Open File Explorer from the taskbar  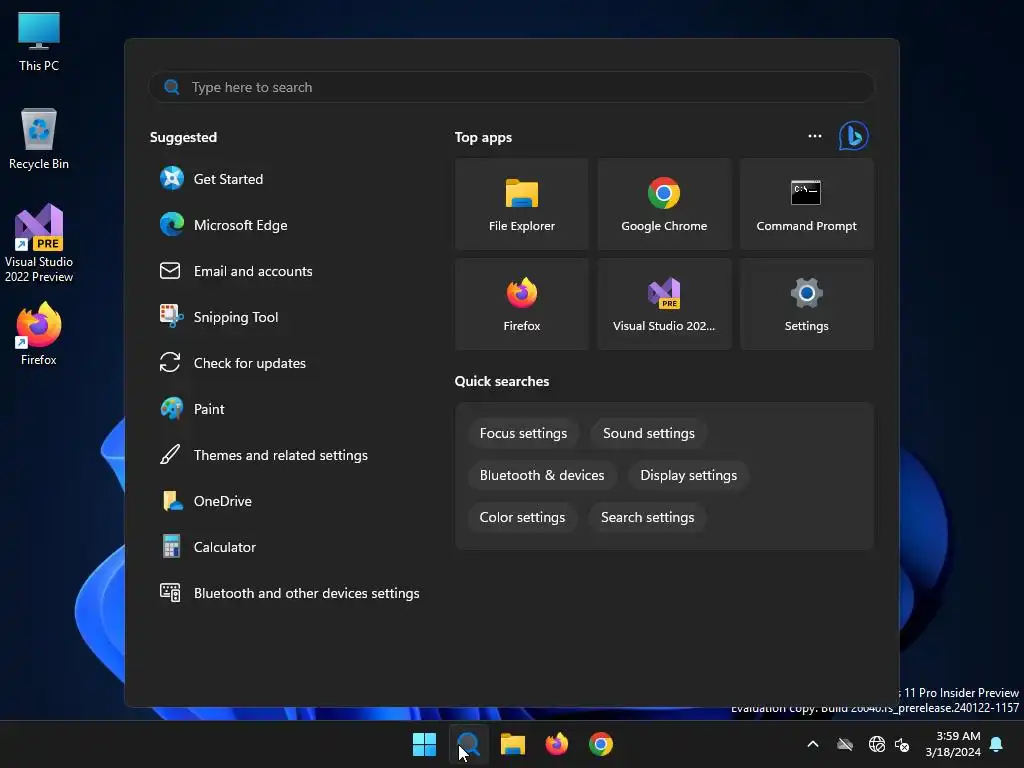tap(513, 744)
